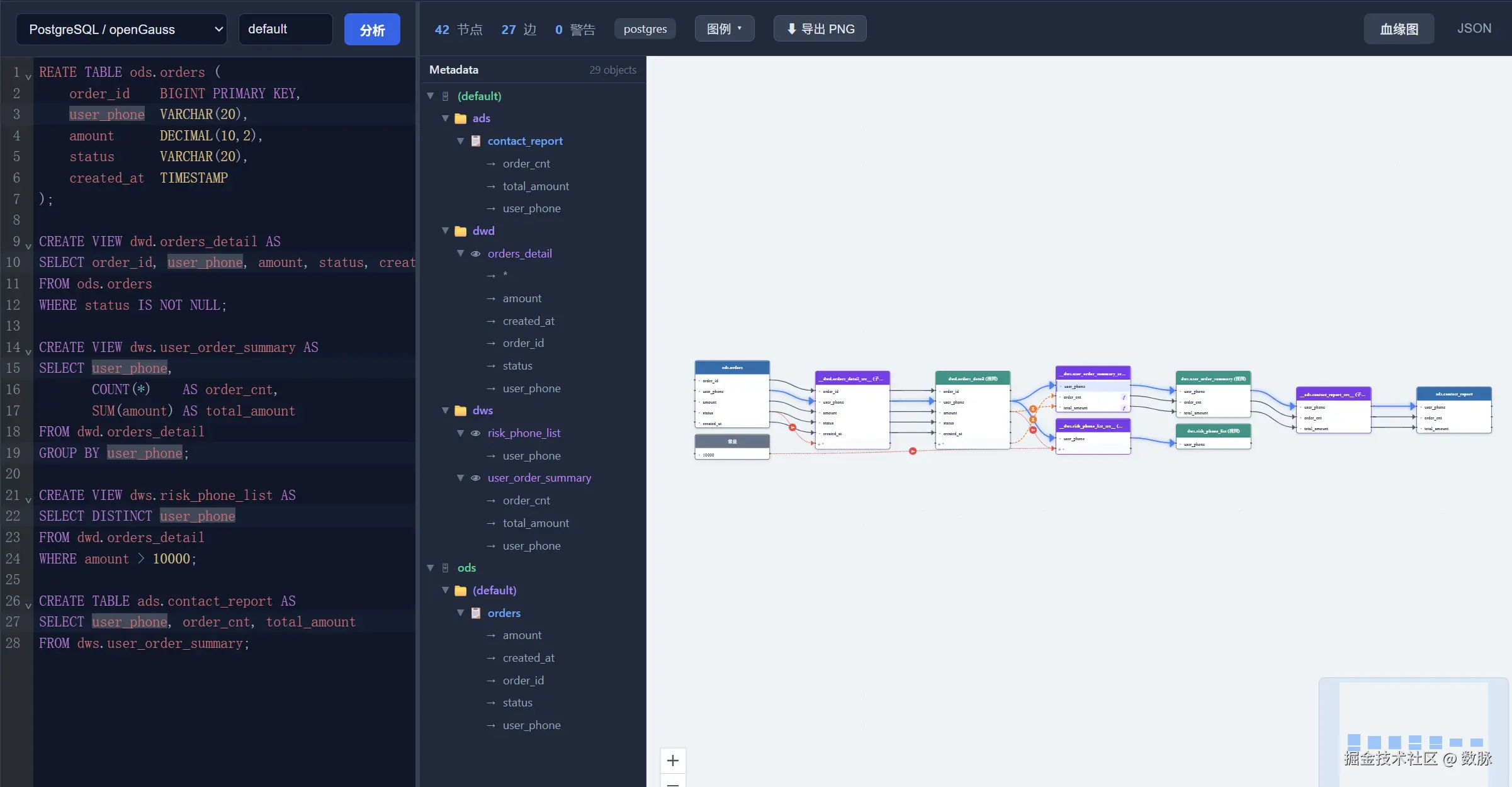This screenshot has width=1512, height=787.
Task: Fold the code block at line 14
Action: tap(28, 351)
